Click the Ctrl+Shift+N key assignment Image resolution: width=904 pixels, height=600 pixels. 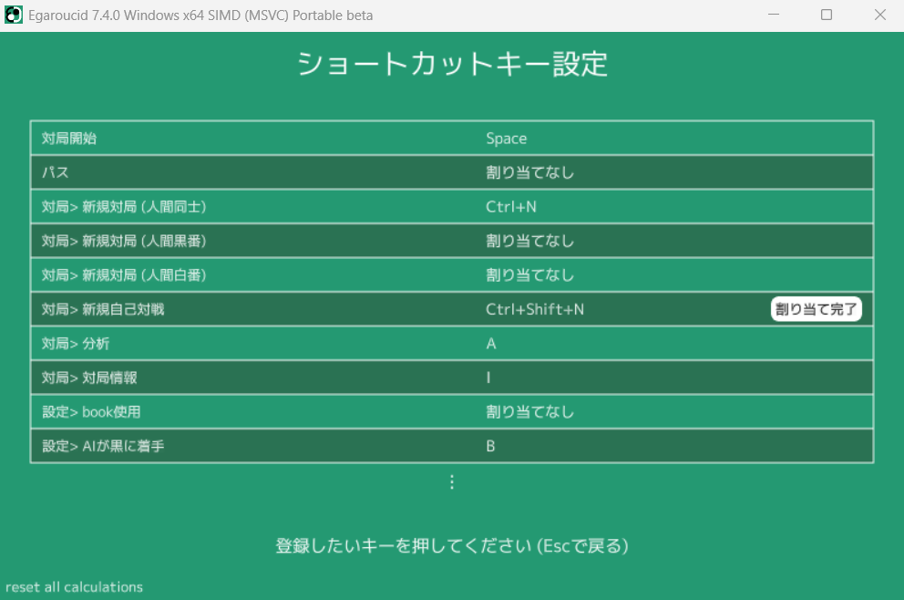pyautogui.click(x=535, y=309)
